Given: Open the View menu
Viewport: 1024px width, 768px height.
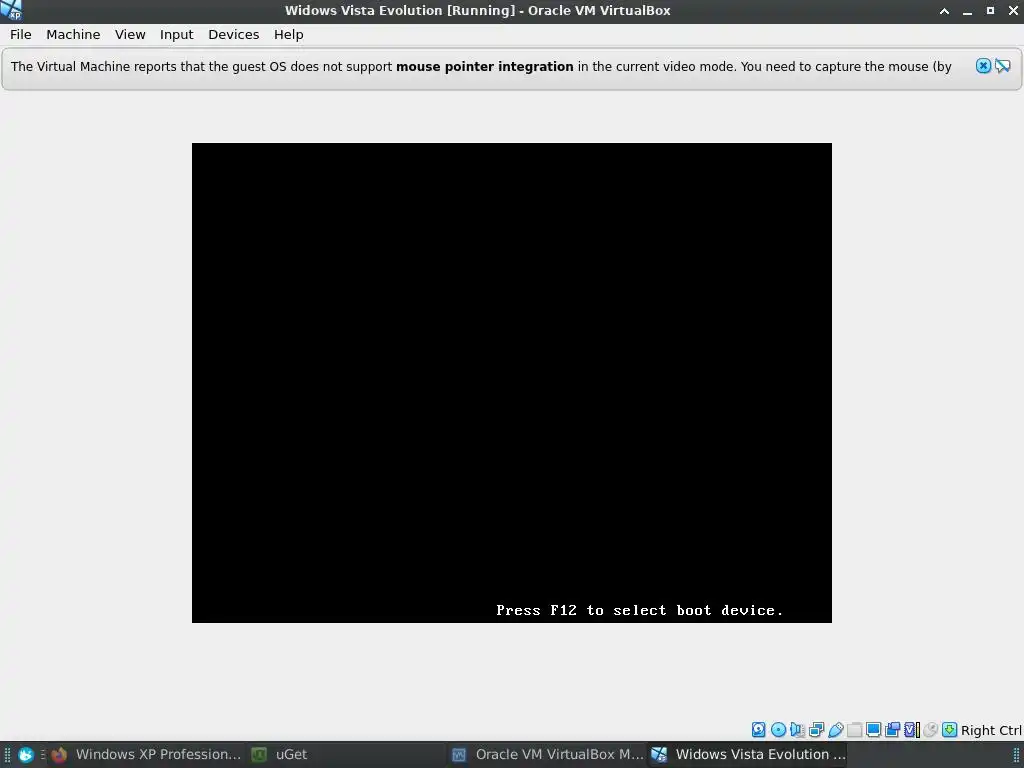Looking at the screenshot, I should coord(130,35).
